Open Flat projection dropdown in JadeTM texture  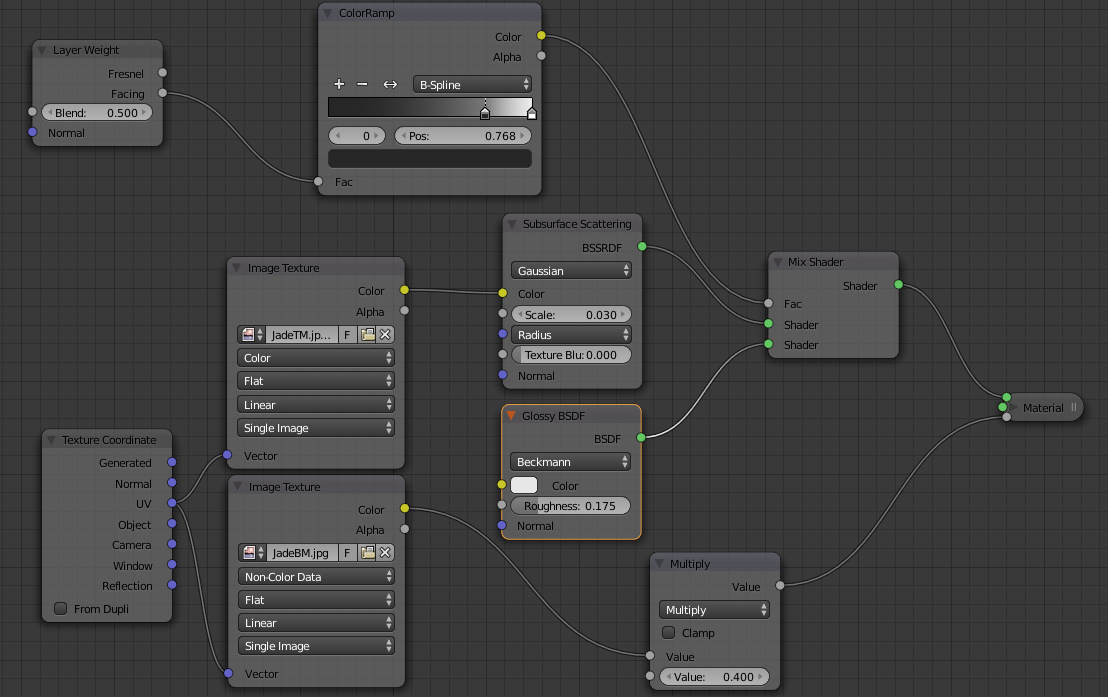pos(316,381)
